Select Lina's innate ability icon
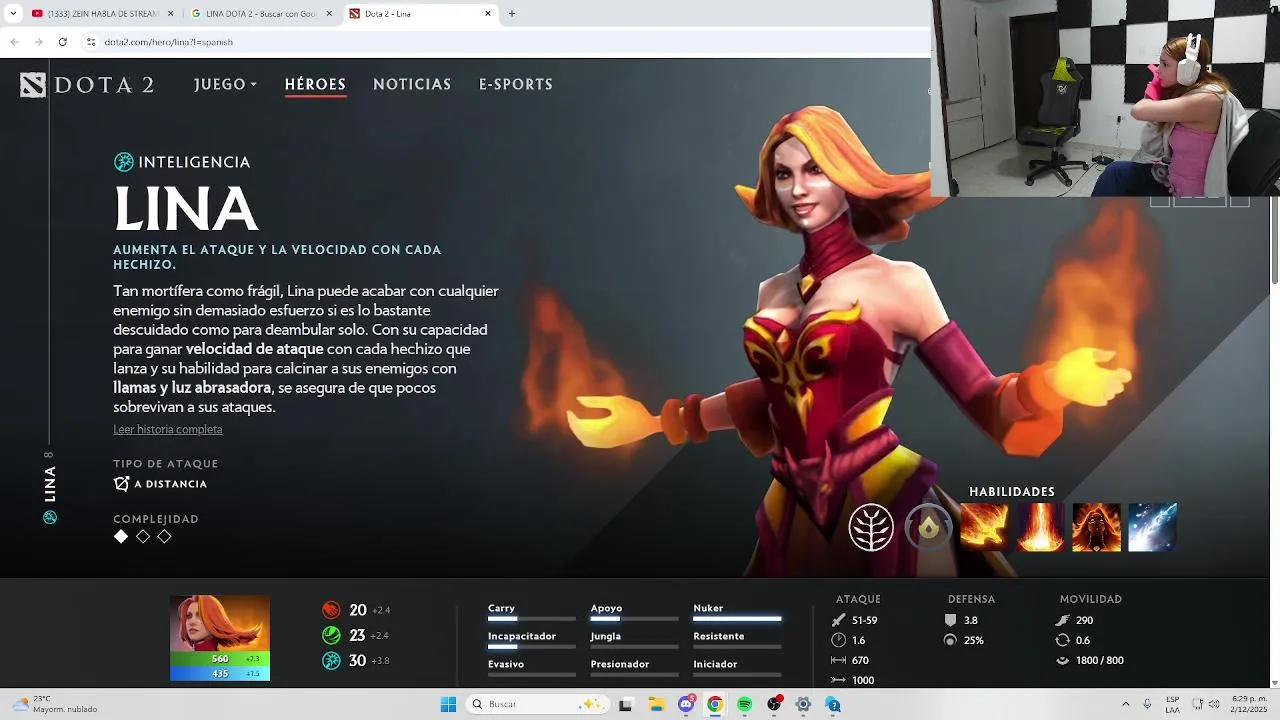Image resolution: width=1280 pixels, height=720 pixels. (x=929, y=527)
